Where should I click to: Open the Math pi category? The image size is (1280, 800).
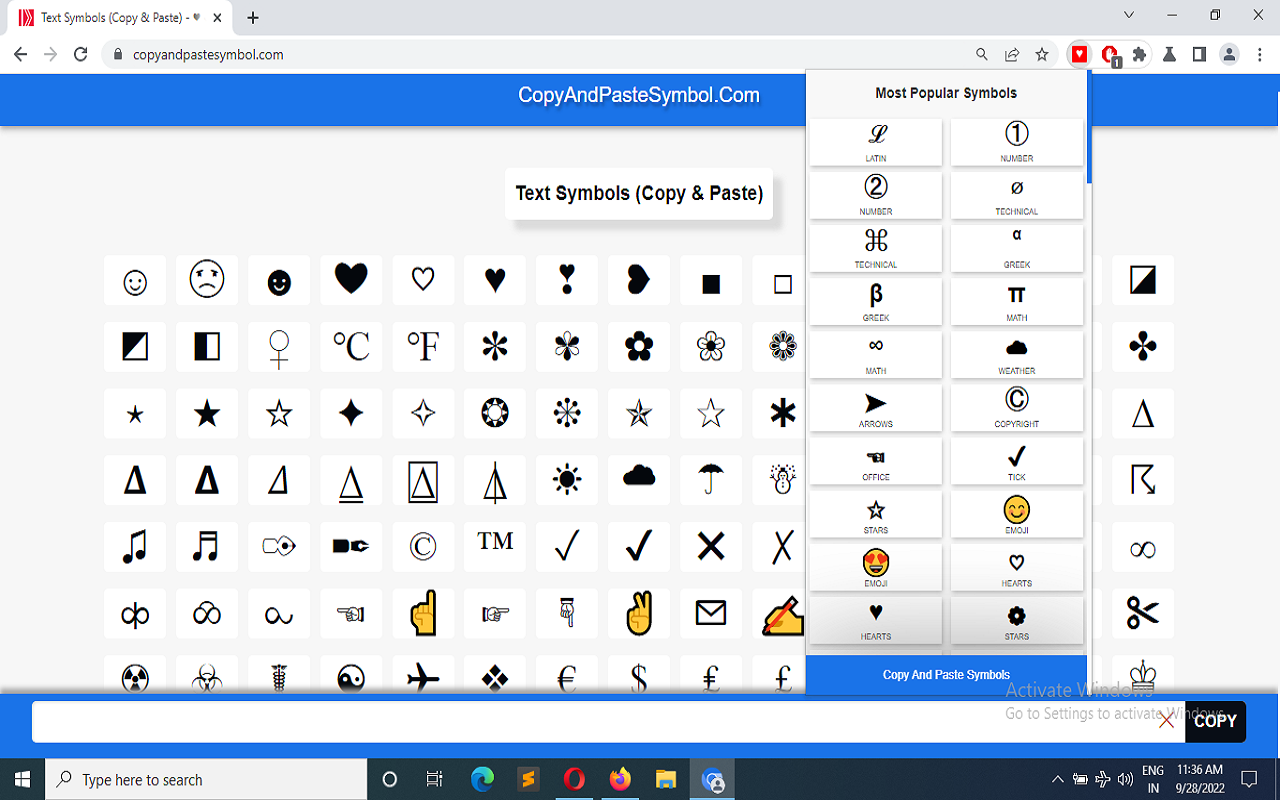[x=1017, y=301]
